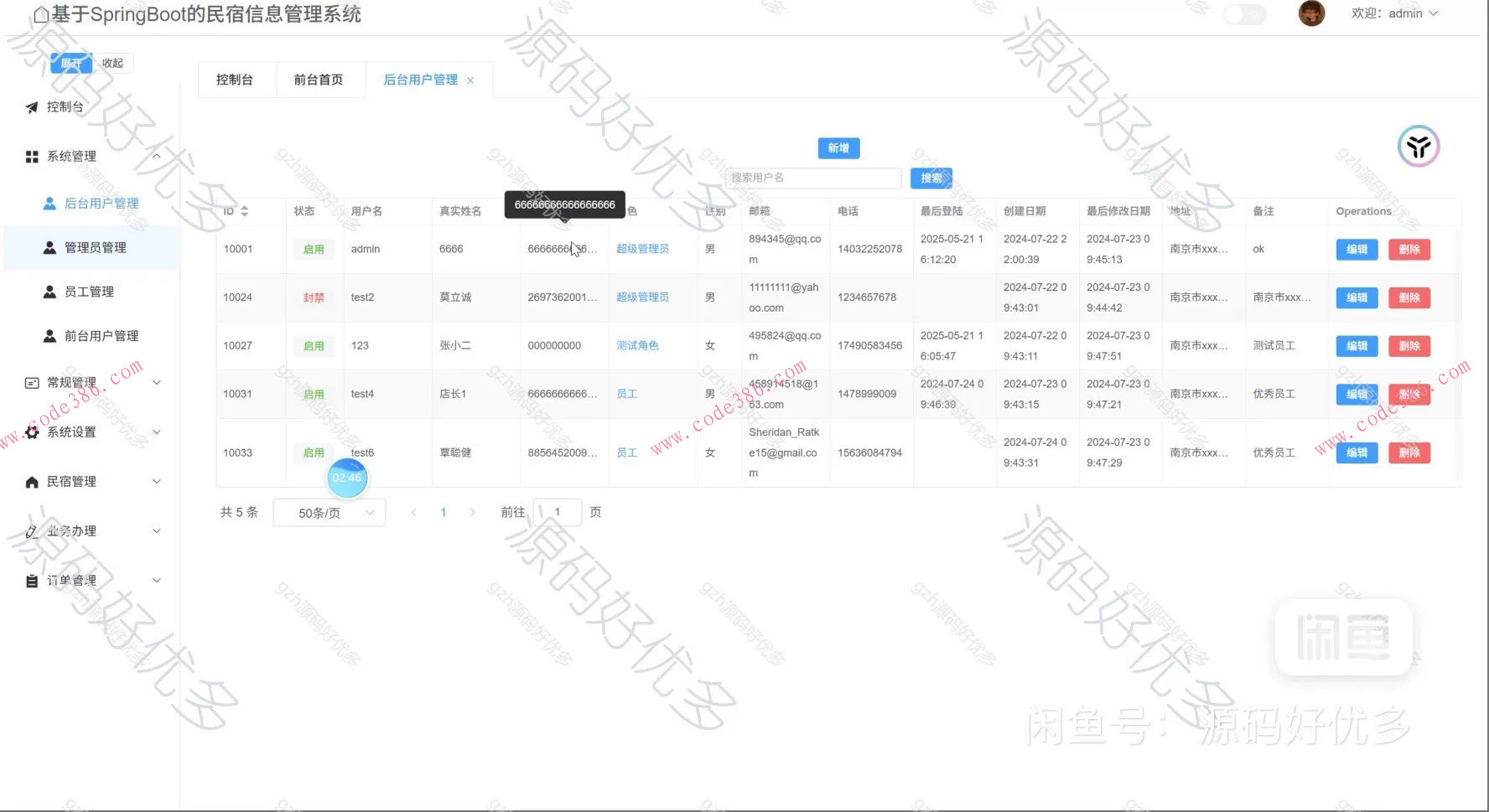This screenshot has width=1489, height=812.
Task: Click the blue 新增 button
Action: pyautogui.click(x=838, y=148)
